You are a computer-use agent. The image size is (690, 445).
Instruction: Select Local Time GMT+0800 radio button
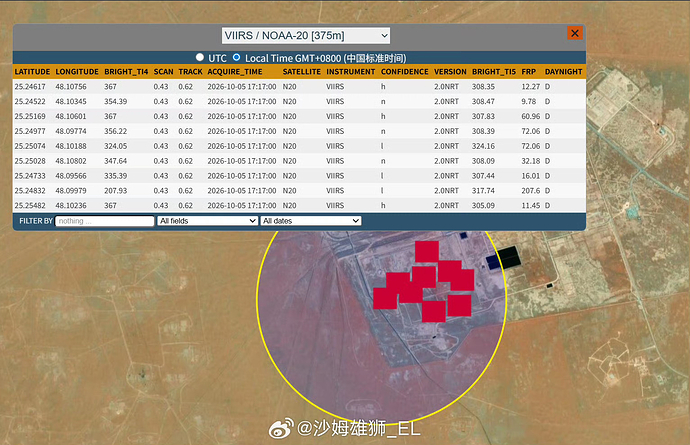click(x=236, y=57)
